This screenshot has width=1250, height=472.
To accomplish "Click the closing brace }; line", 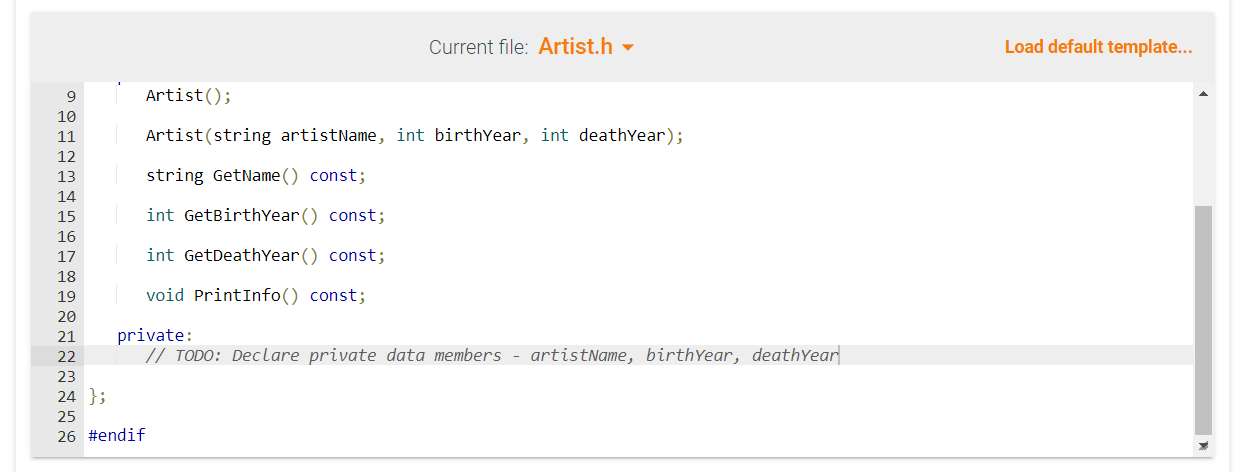I will pyautogui.click(x=97, y=396).
